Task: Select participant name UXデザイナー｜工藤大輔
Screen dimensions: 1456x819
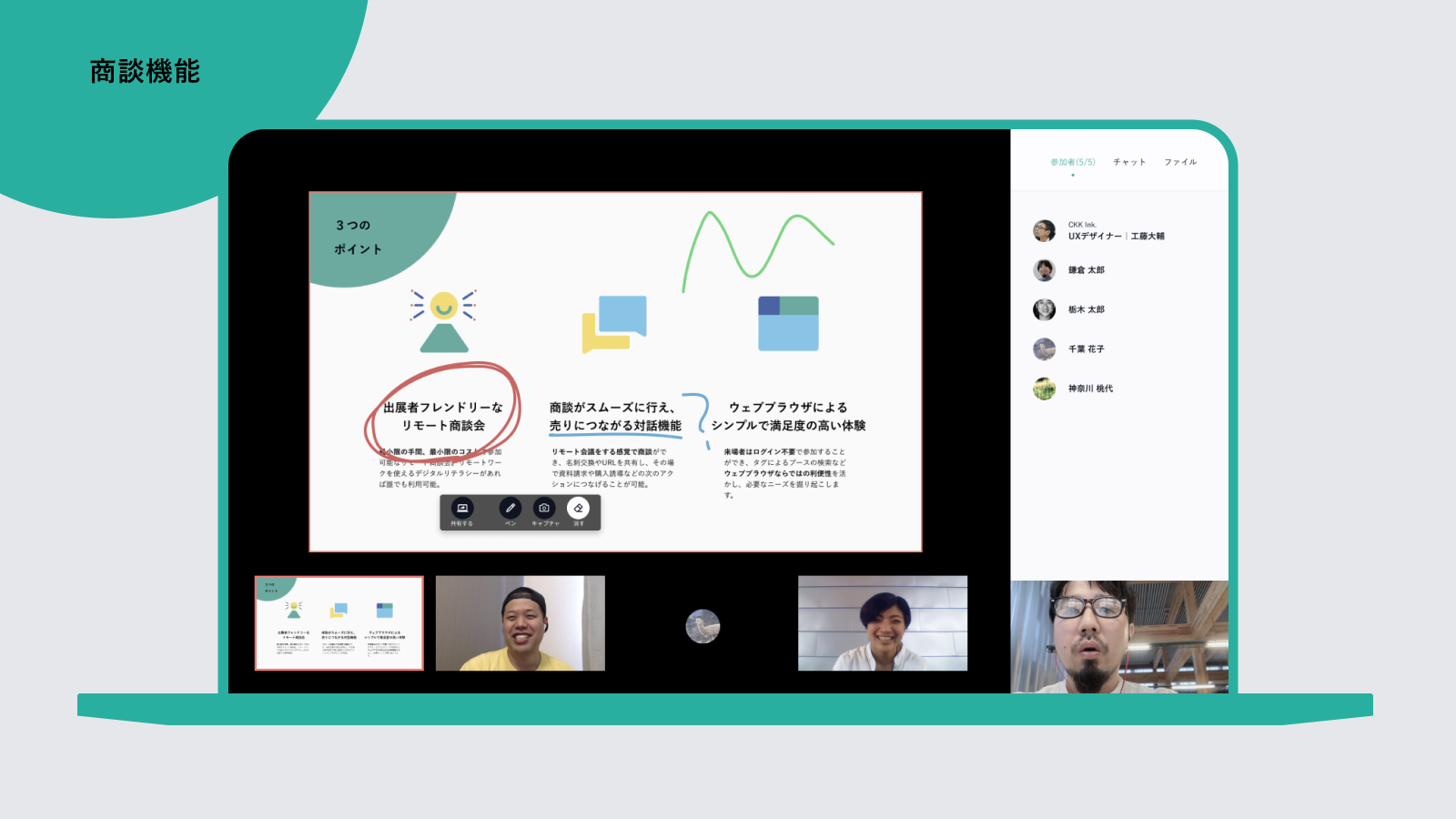Action: pos(1117,237)
